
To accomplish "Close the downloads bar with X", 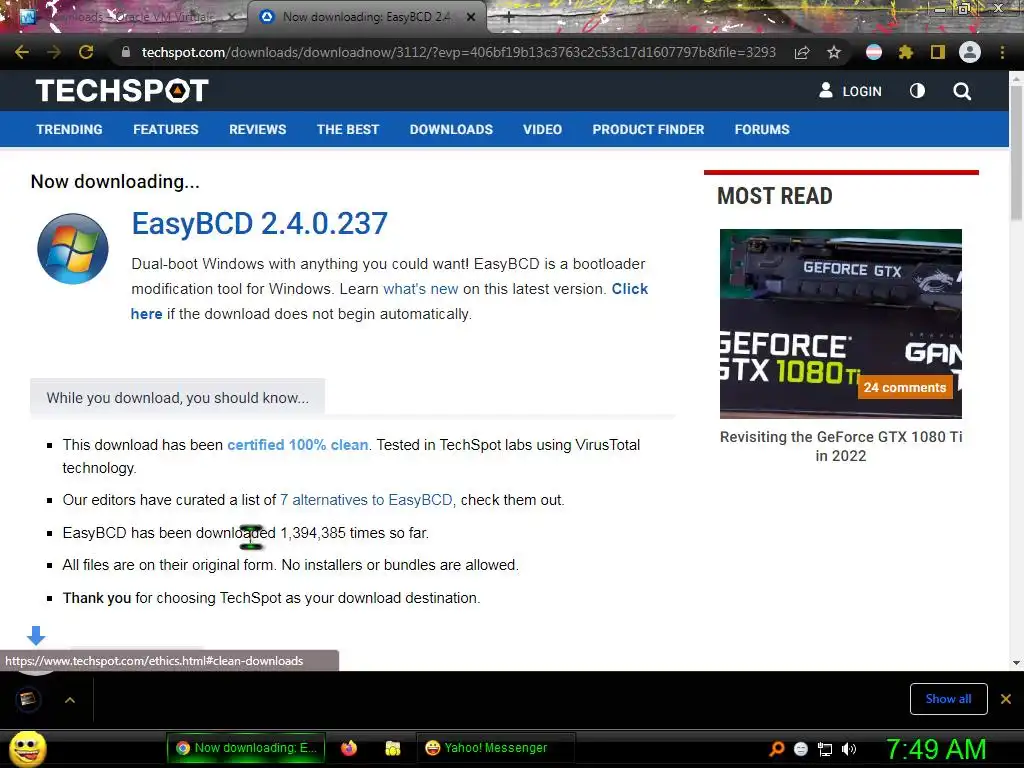I will tap(1006, 699).
